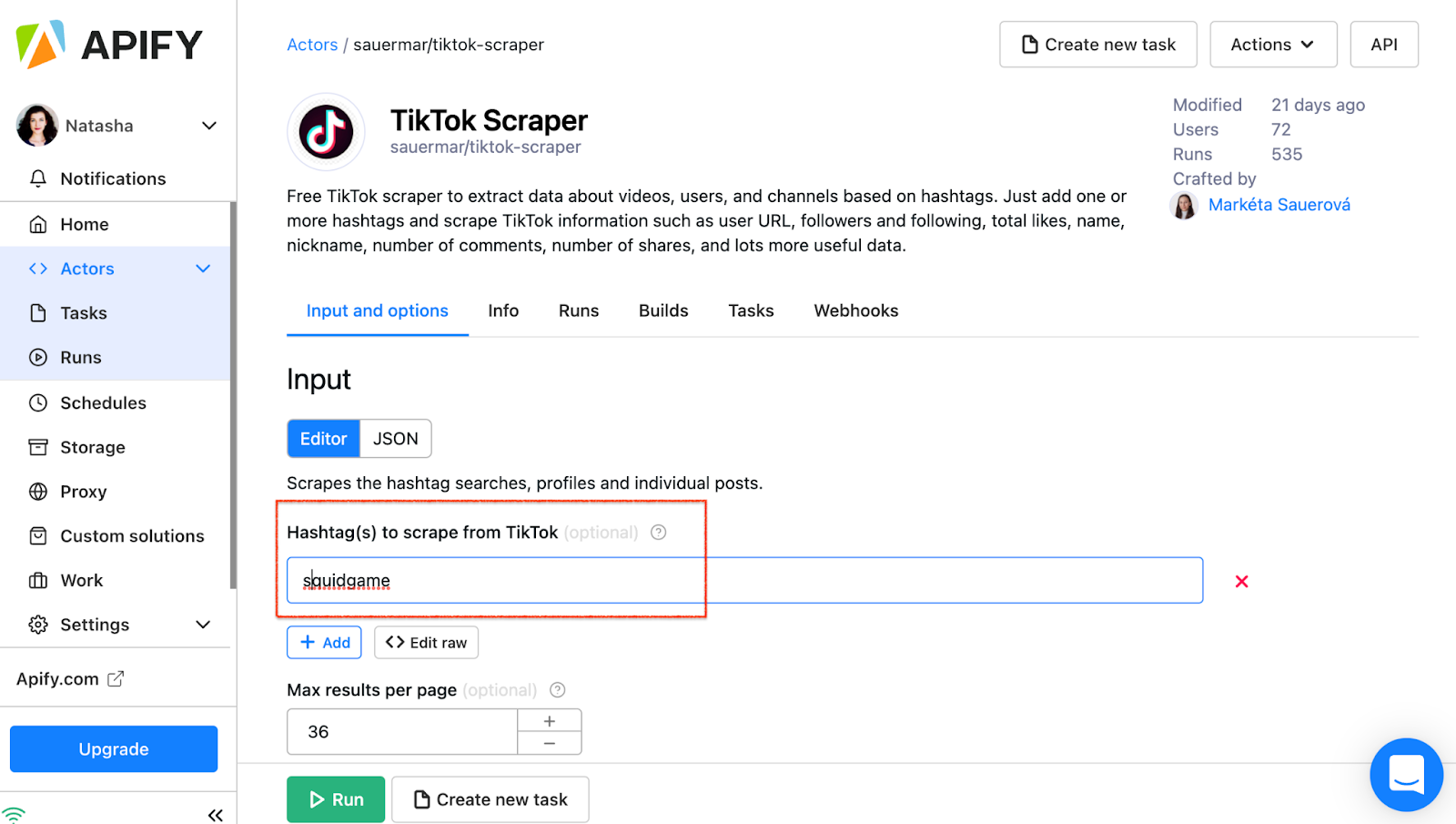
Task: Expand the Natasha account dropdown chevron
Action: (209, 126)
